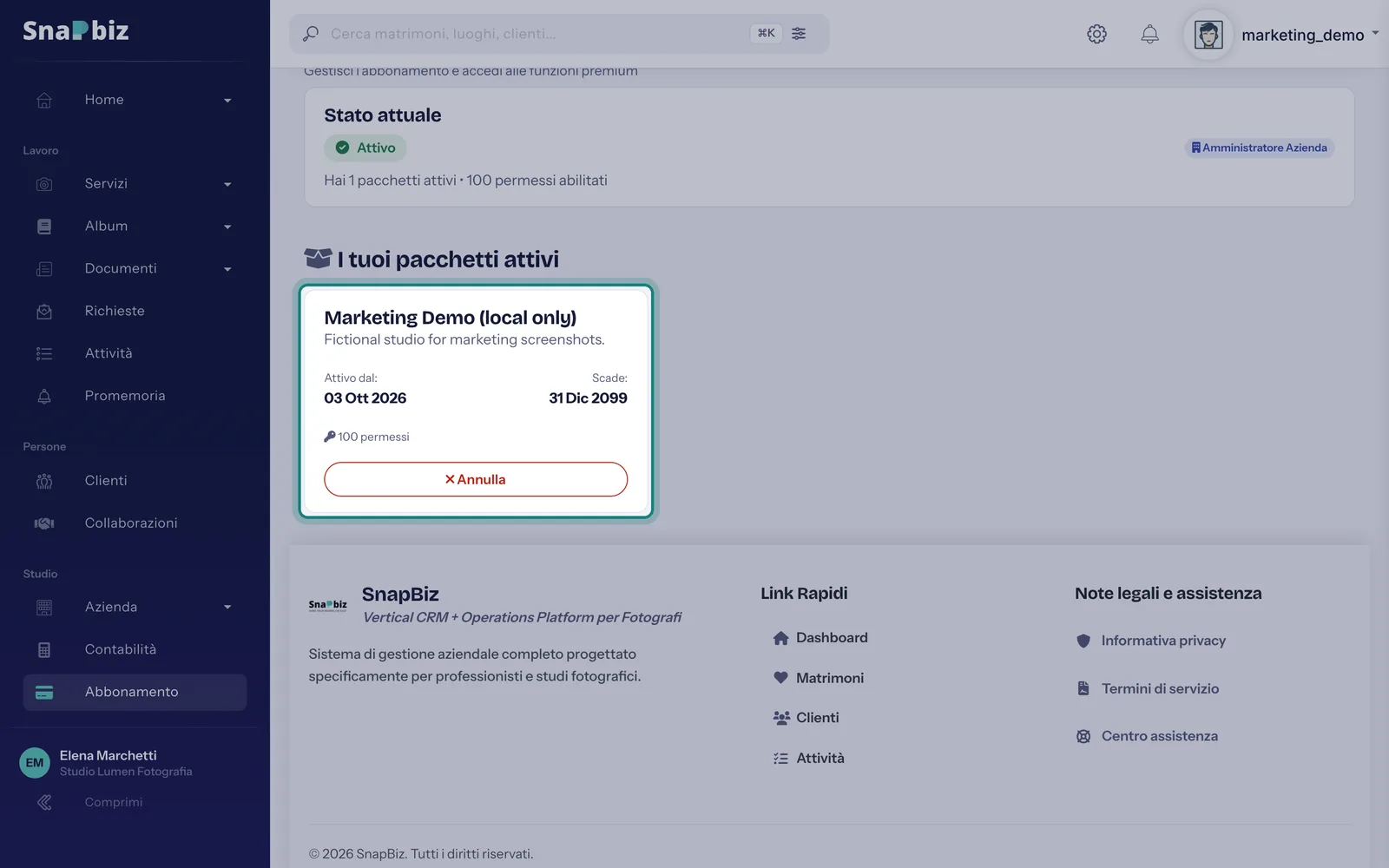This screenshot has height=868, width=1389.
Task: Click the Collaborazioni handshake icon
Action: tap(44, 523)
